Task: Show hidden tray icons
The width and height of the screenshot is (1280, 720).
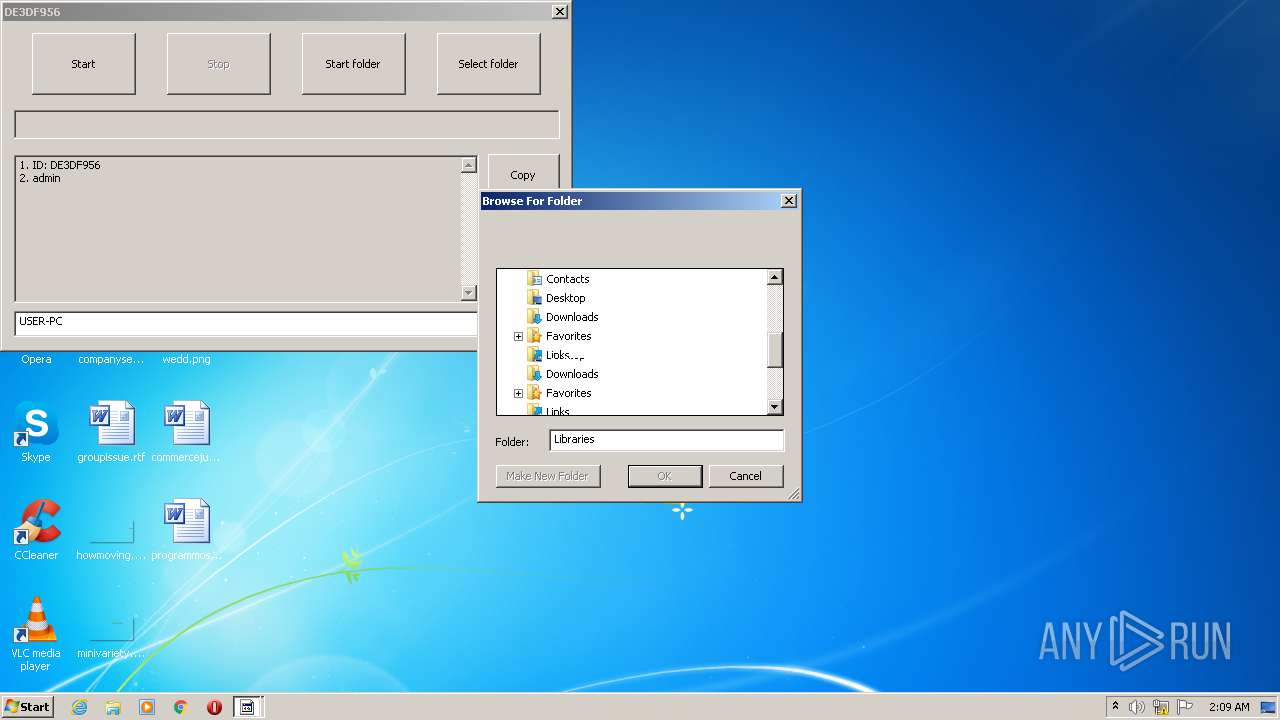Action: click(x=1115, y=706)
